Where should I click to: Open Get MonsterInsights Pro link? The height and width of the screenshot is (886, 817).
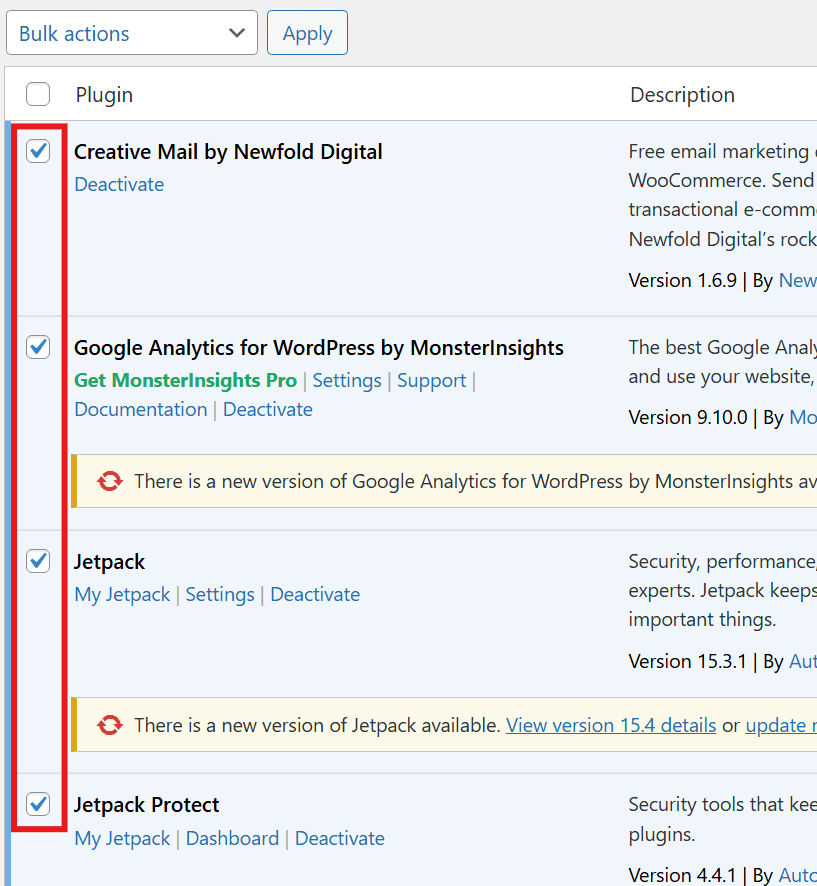coord(185,380)
